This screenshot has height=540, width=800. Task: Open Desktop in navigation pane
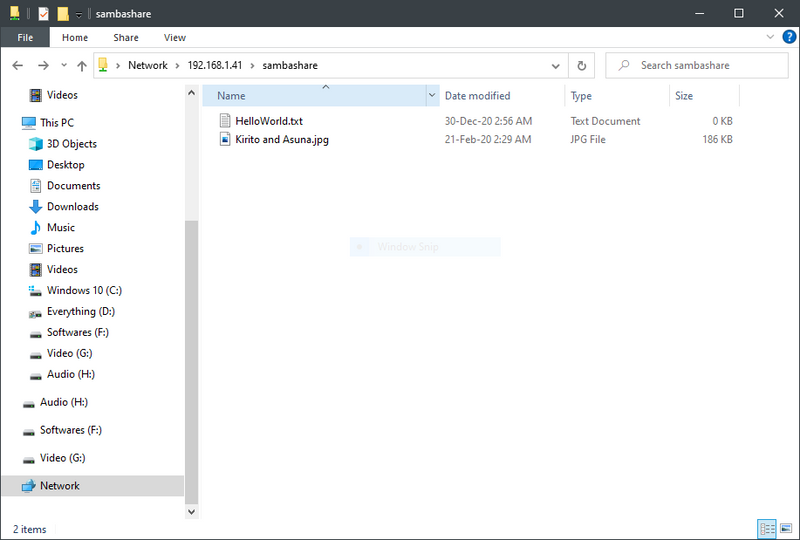pos(65,165)
